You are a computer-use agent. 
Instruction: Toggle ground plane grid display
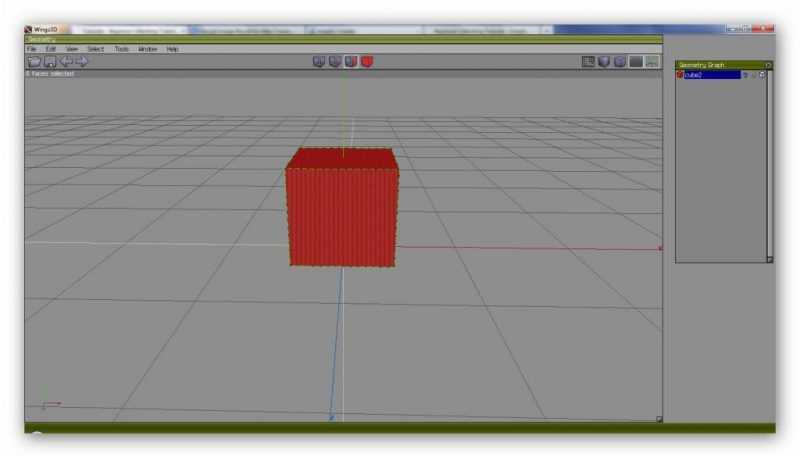click(x=589, y=62)
